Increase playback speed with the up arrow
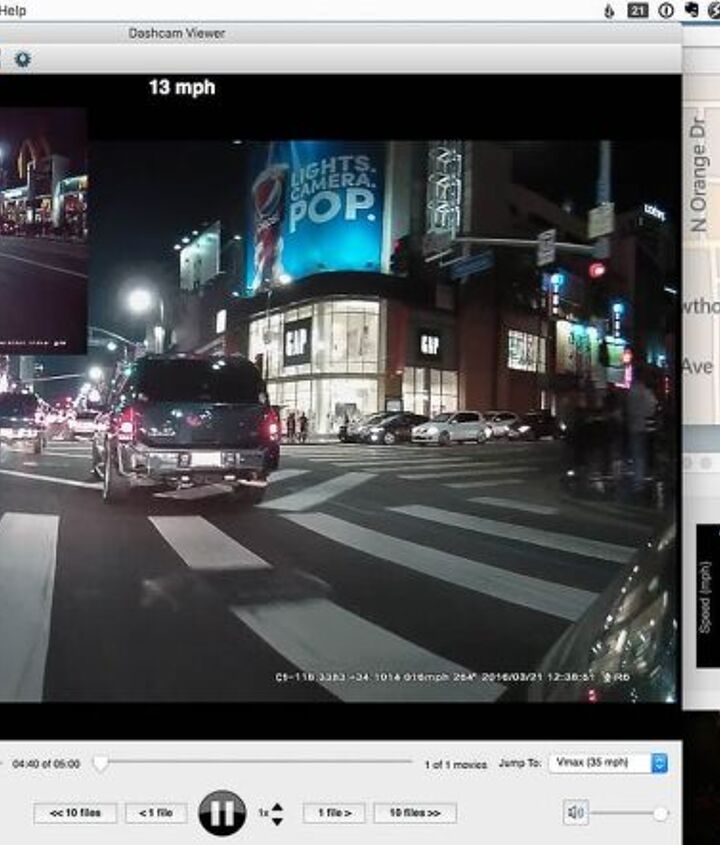The width and height of the screenshot is (720, 845). (x=277, y=807)
